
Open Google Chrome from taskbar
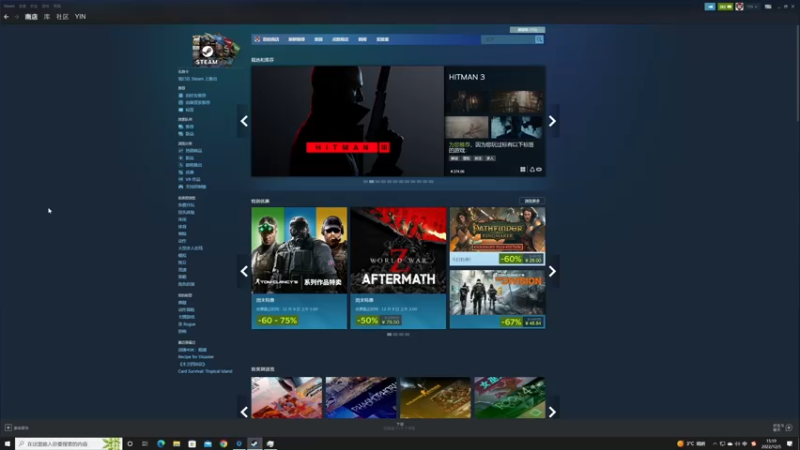223,444
